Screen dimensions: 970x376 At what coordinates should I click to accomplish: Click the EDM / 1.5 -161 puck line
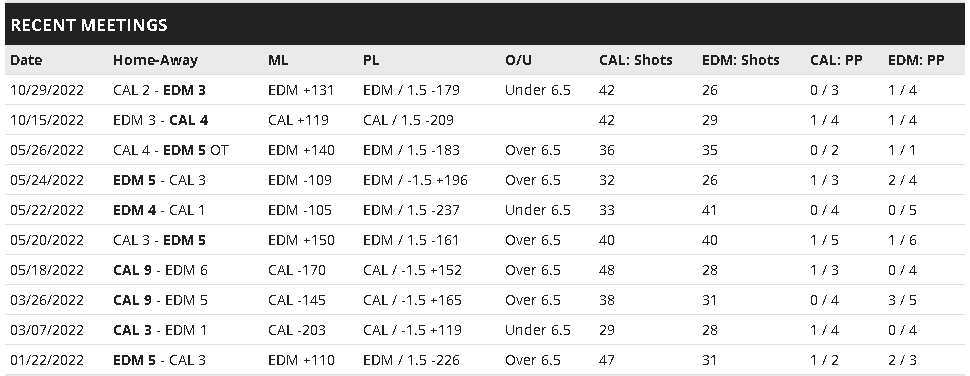click(x=411, y=240)
